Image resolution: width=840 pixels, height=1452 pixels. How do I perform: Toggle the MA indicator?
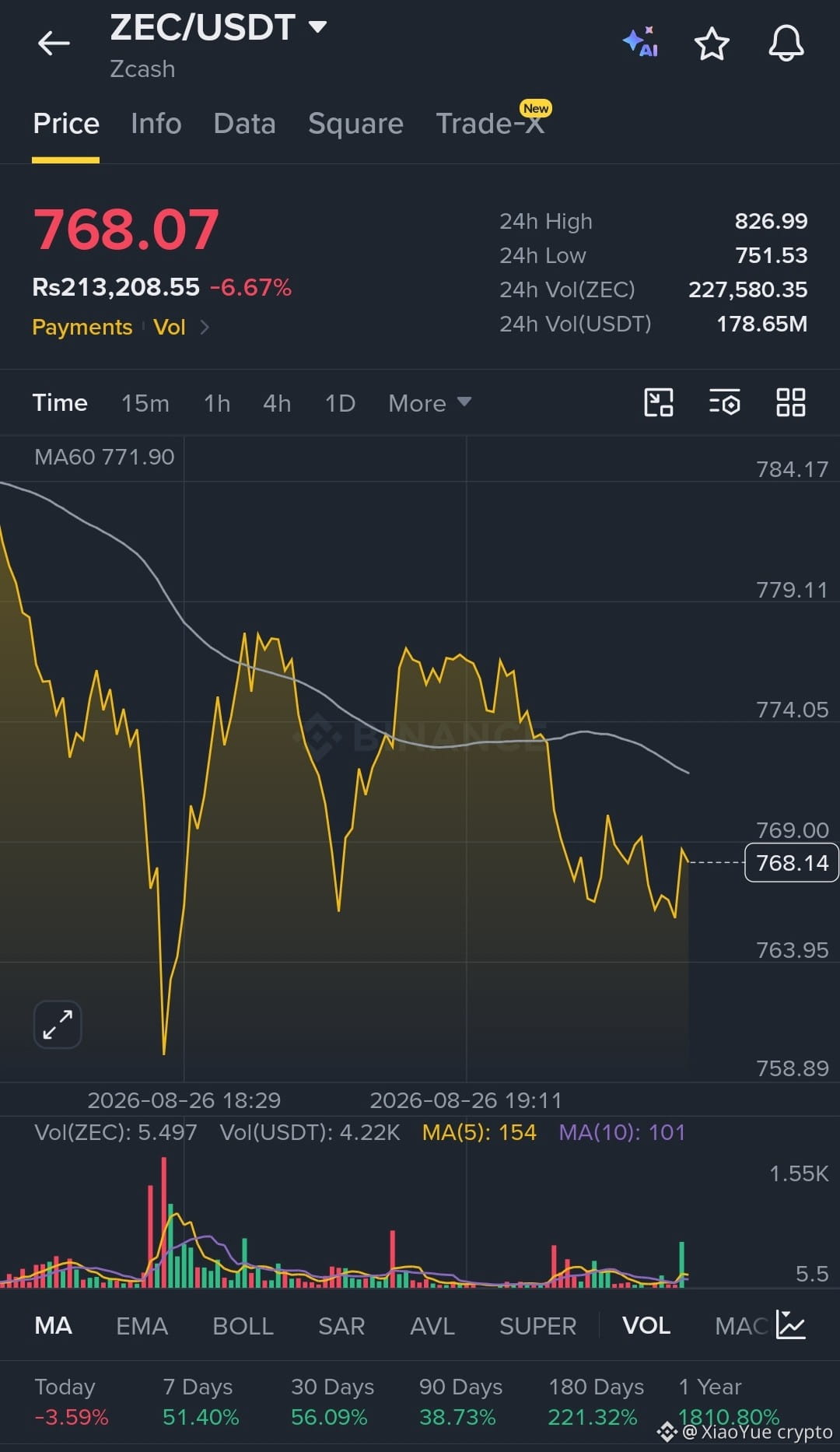(x=54, y=1325)
